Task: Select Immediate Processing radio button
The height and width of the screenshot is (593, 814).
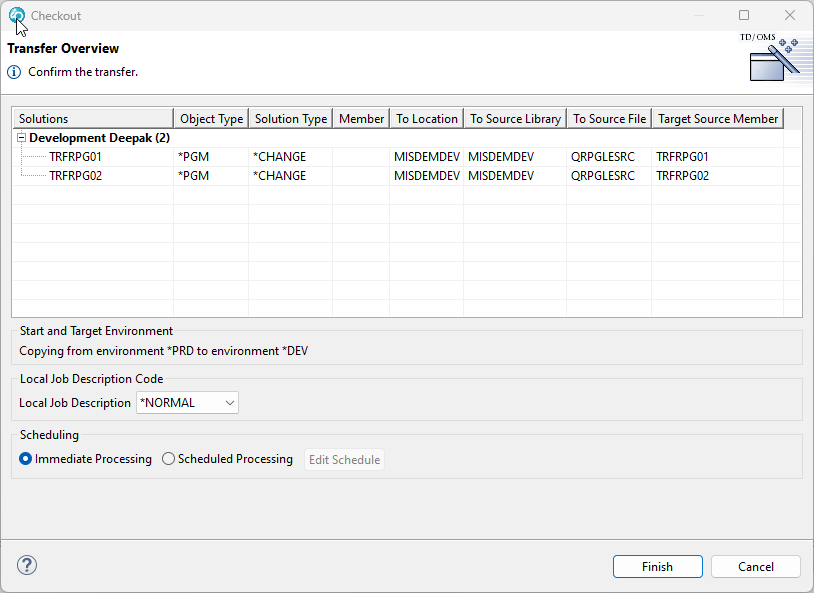Action: pyautogui.click(x=26, y=459)
